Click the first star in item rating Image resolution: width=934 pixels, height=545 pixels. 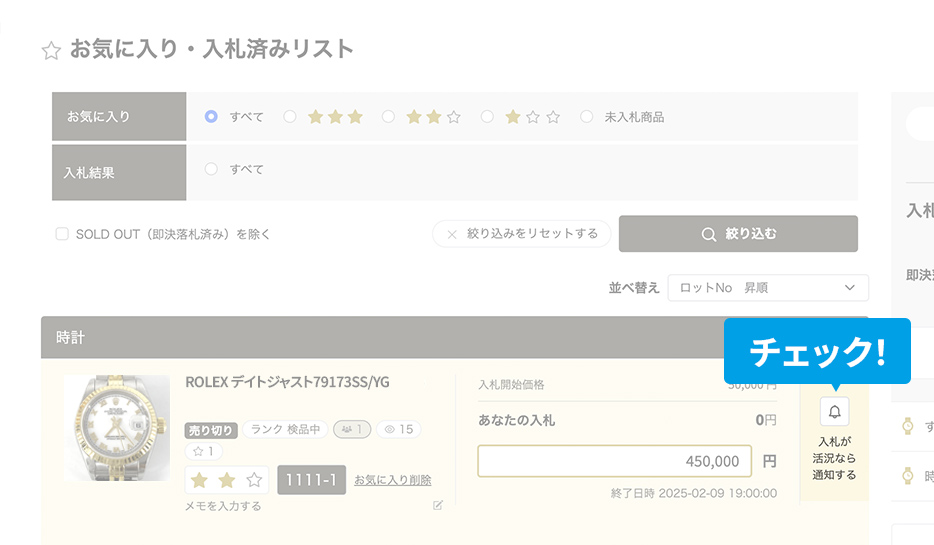pos(199,480)
